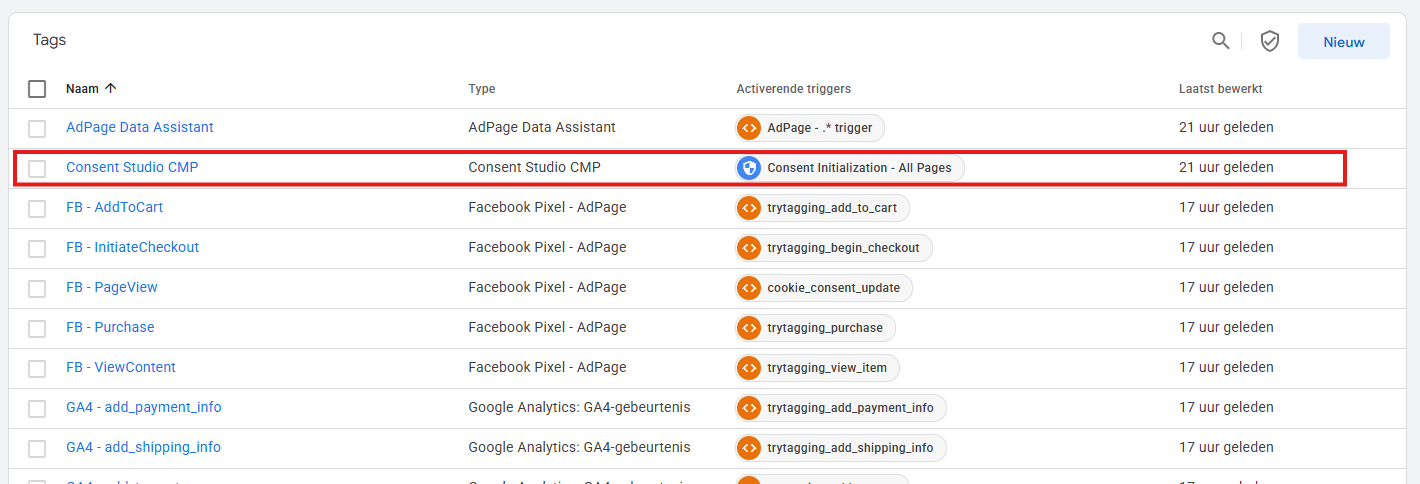Open the trytagging_begin_checkout trigger

(834, 248)
